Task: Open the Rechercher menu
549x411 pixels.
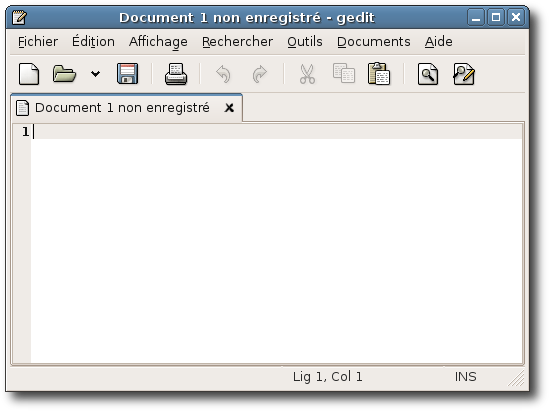Action: [237, 42]
